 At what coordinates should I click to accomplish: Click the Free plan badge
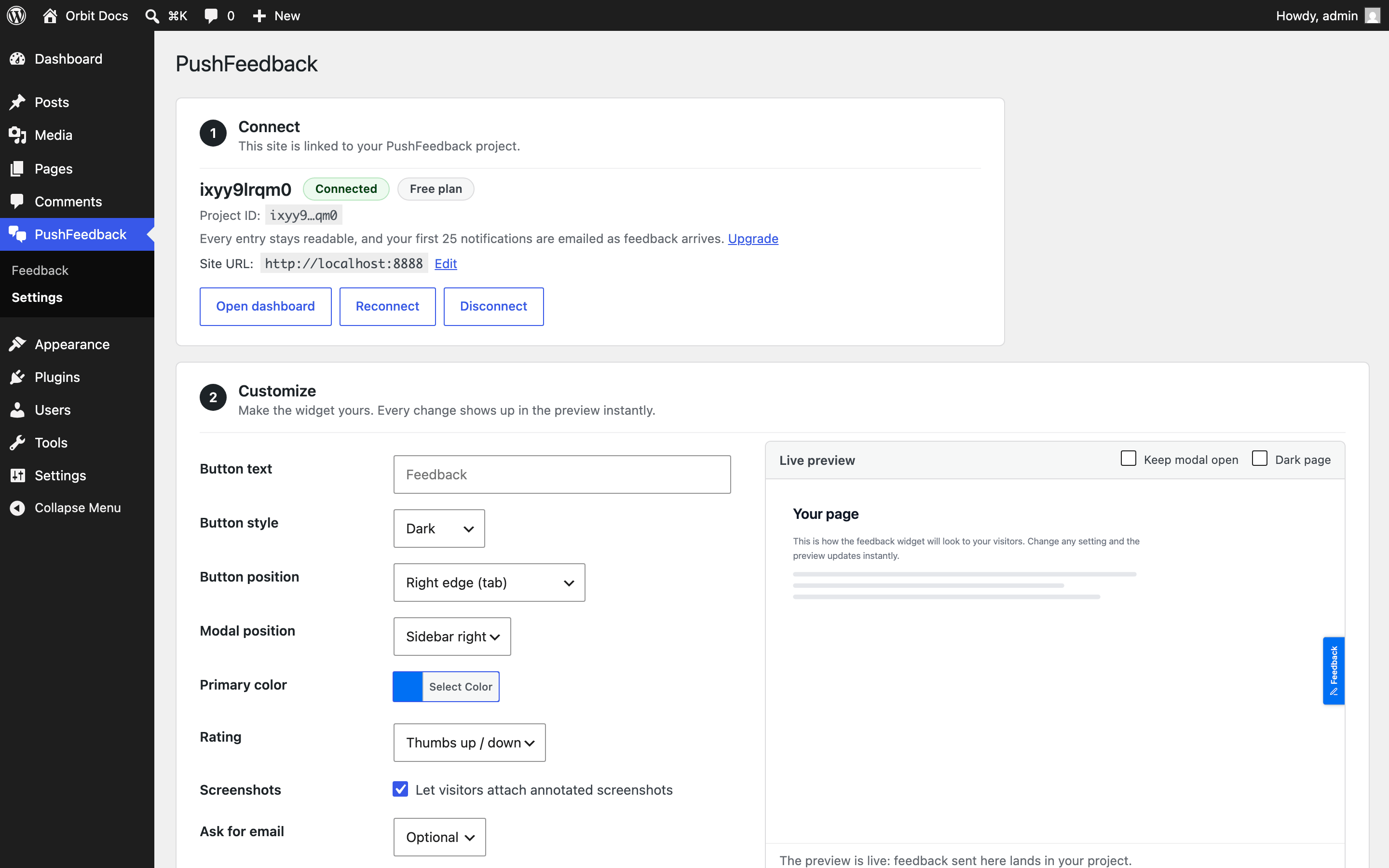coord(436,188)
